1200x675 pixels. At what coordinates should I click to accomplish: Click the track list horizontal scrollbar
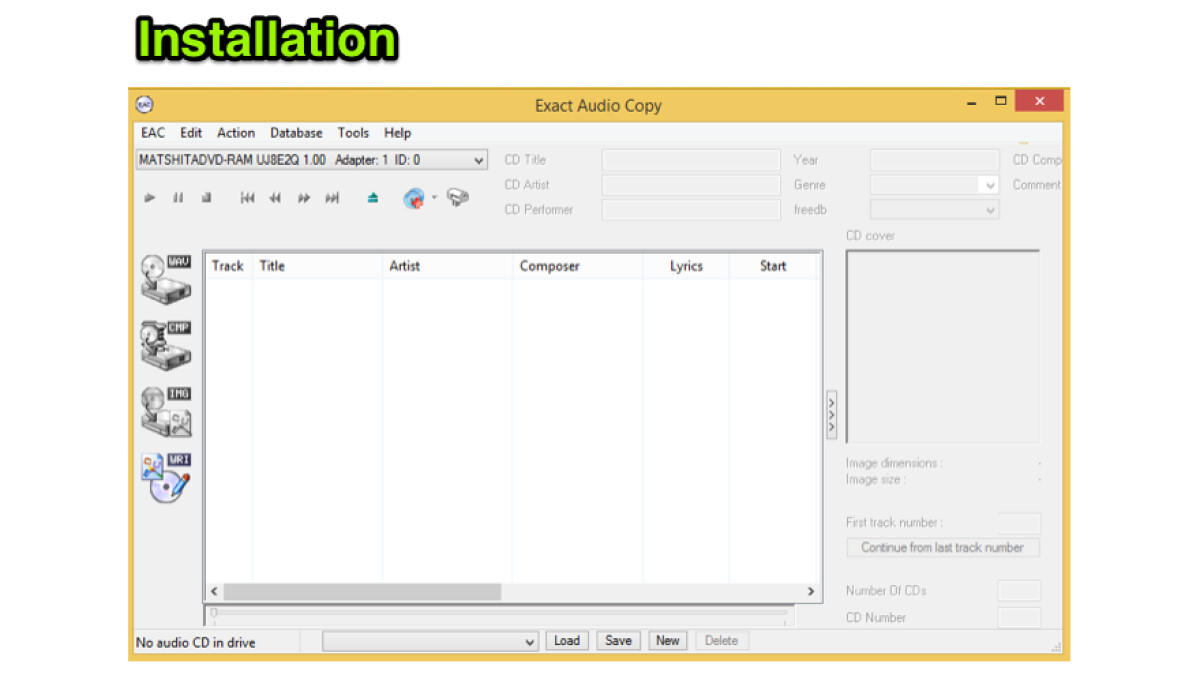click(362, 591)
